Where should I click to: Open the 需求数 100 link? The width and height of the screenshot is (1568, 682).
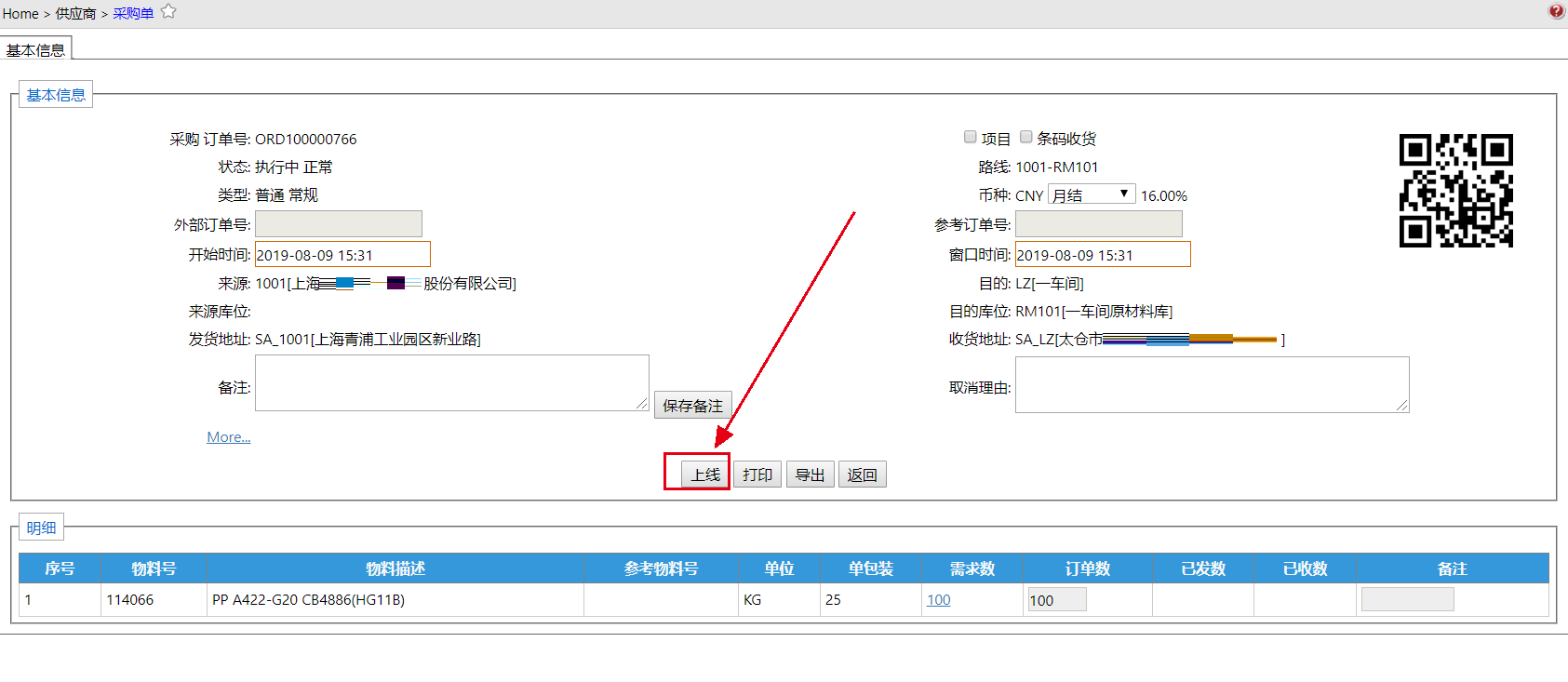pos(939,600)
